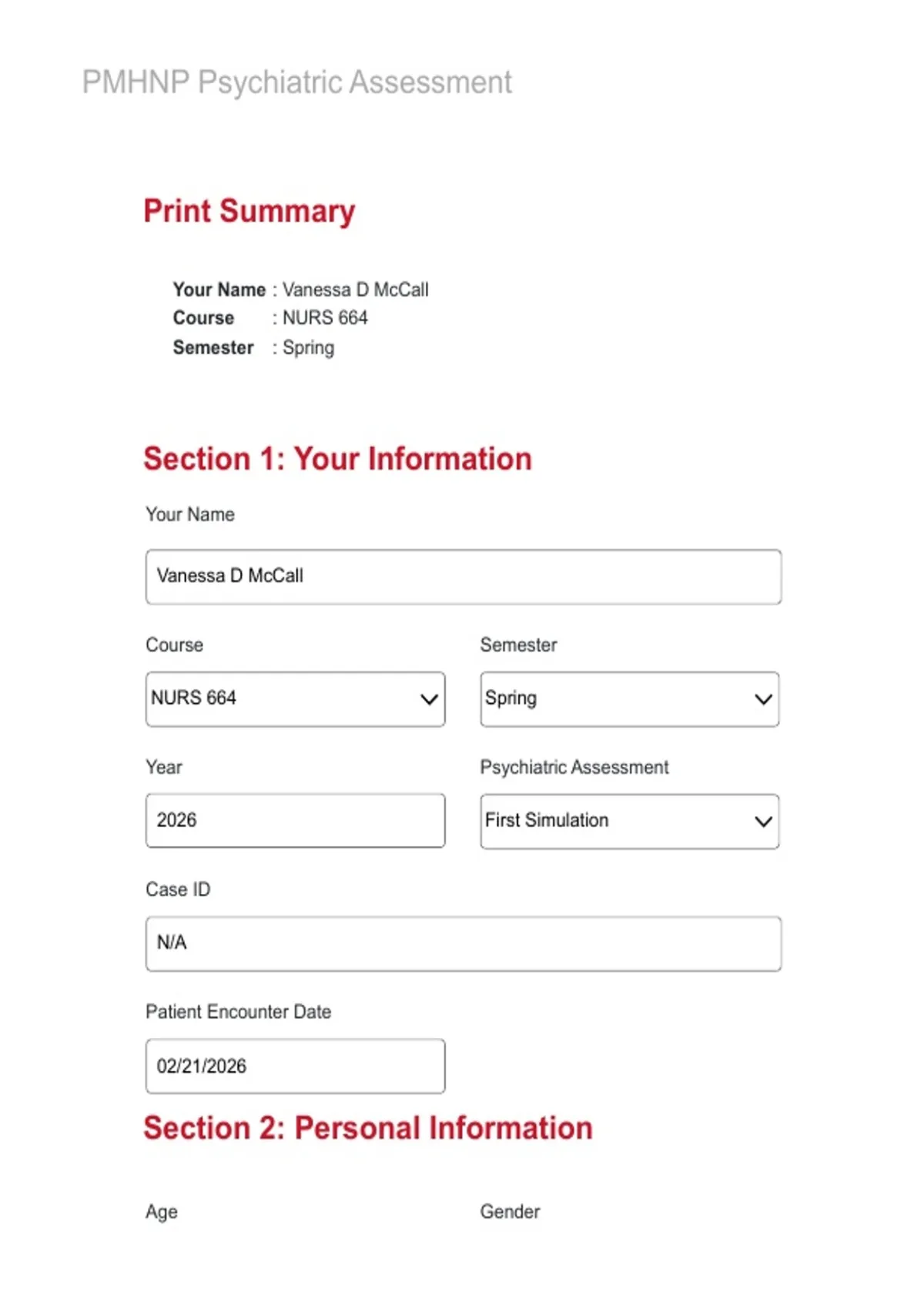Click the Patient Encounter Date label
924x1309 pixels.
pyautogui.click(x=239, y=1012)
